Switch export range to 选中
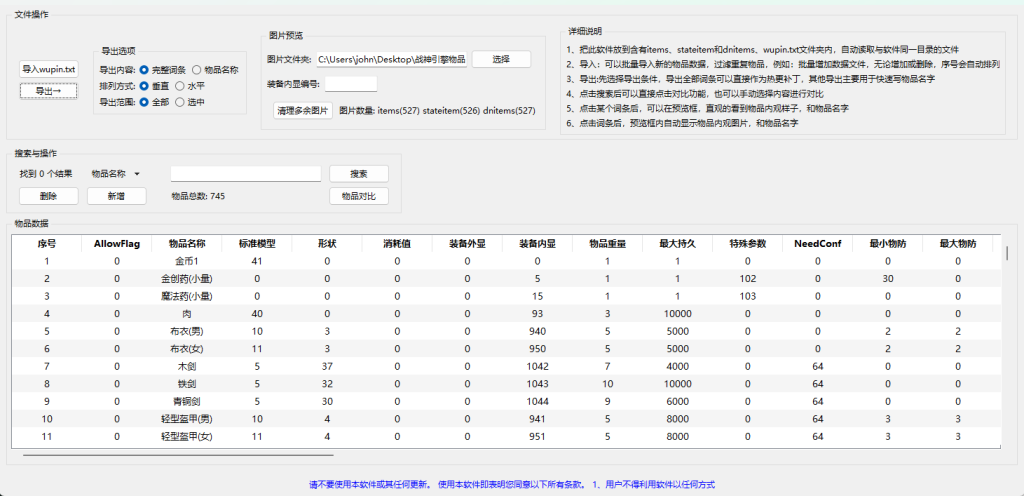Screen dimensions: 1024x496 tap(180, 102)
